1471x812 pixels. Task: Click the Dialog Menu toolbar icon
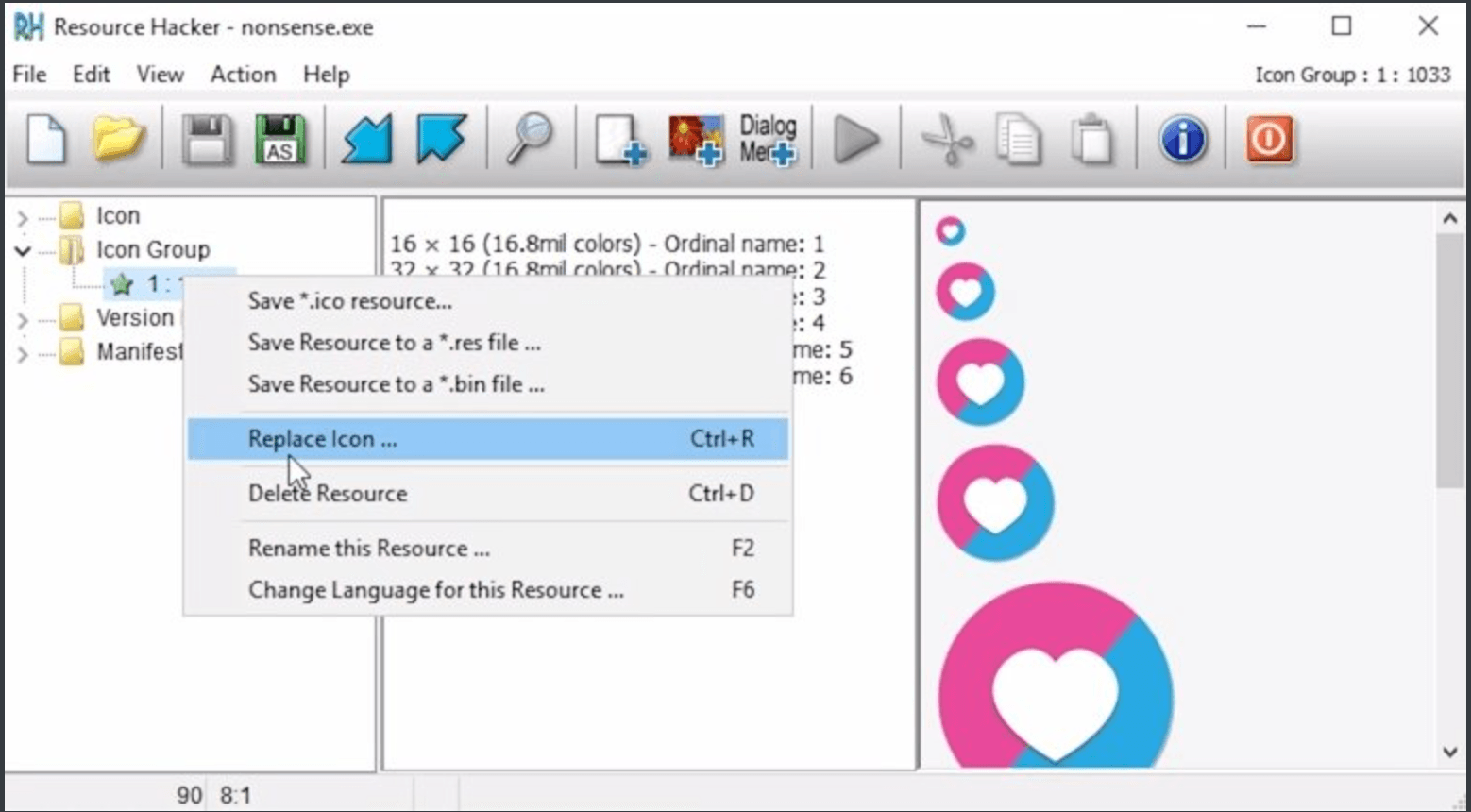[767, 140]
